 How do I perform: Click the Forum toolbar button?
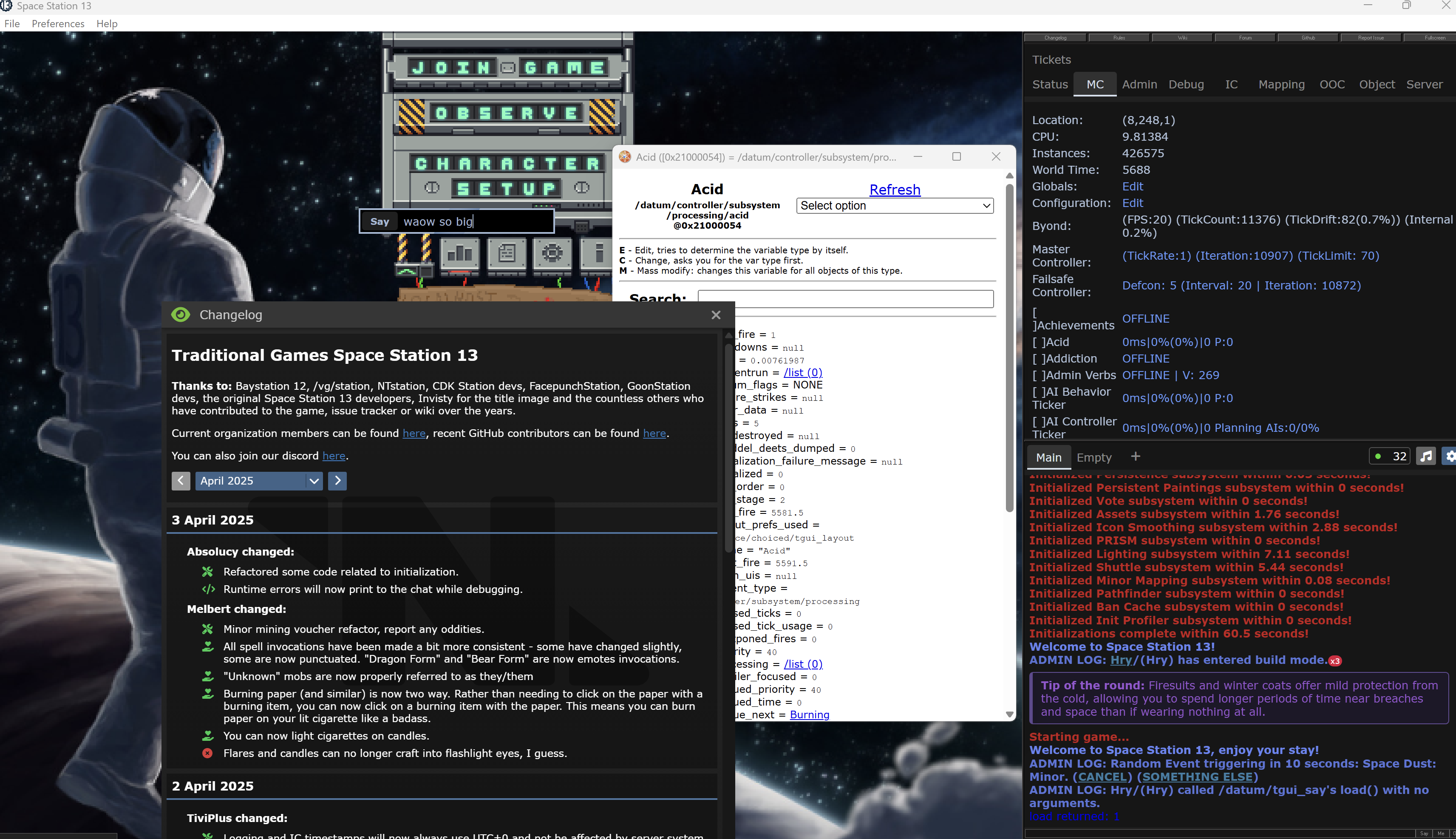(1246, 38)
